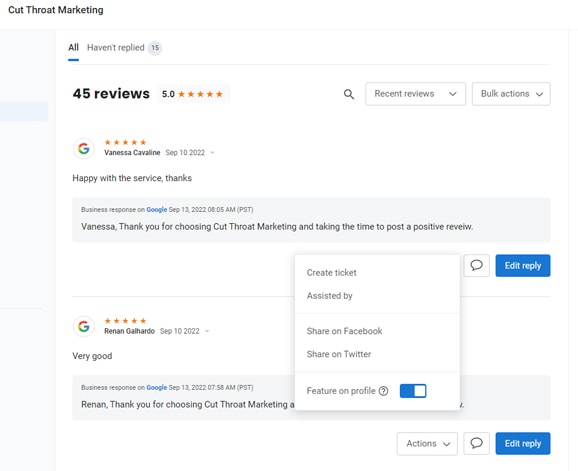Image resolution: width=578 pixels, height=471 pixels.
Task: Click the Cut Throat Marketing title
Action: [x=56, y=10]
